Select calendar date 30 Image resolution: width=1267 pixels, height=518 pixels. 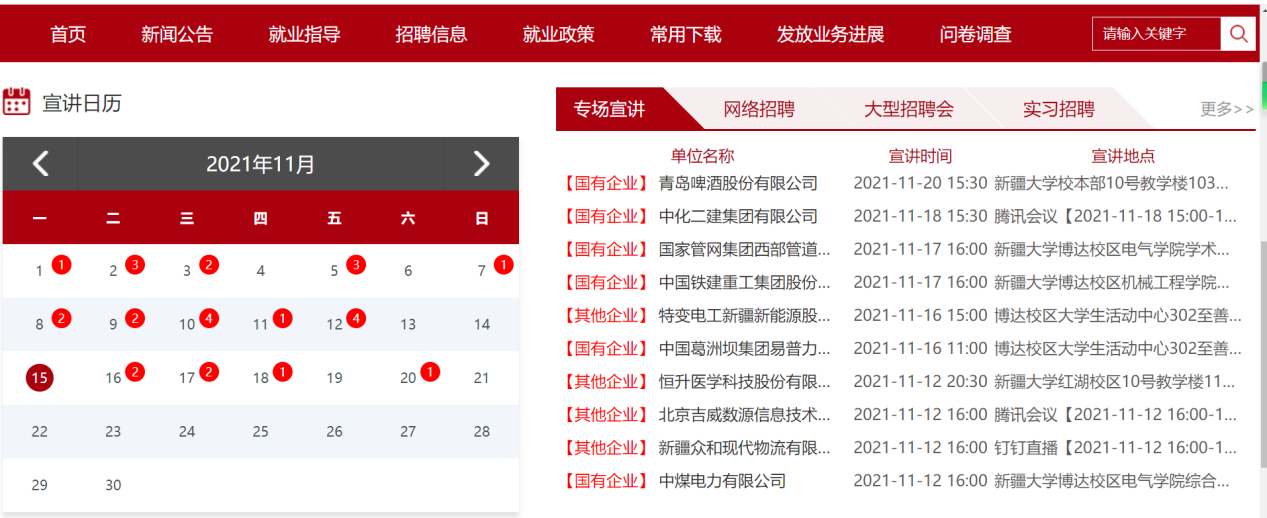(113, 485)
